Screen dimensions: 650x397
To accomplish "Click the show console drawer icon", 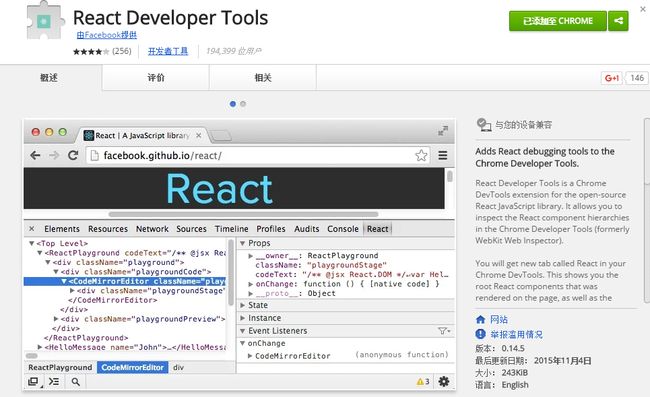I will (x=54, y=382).
